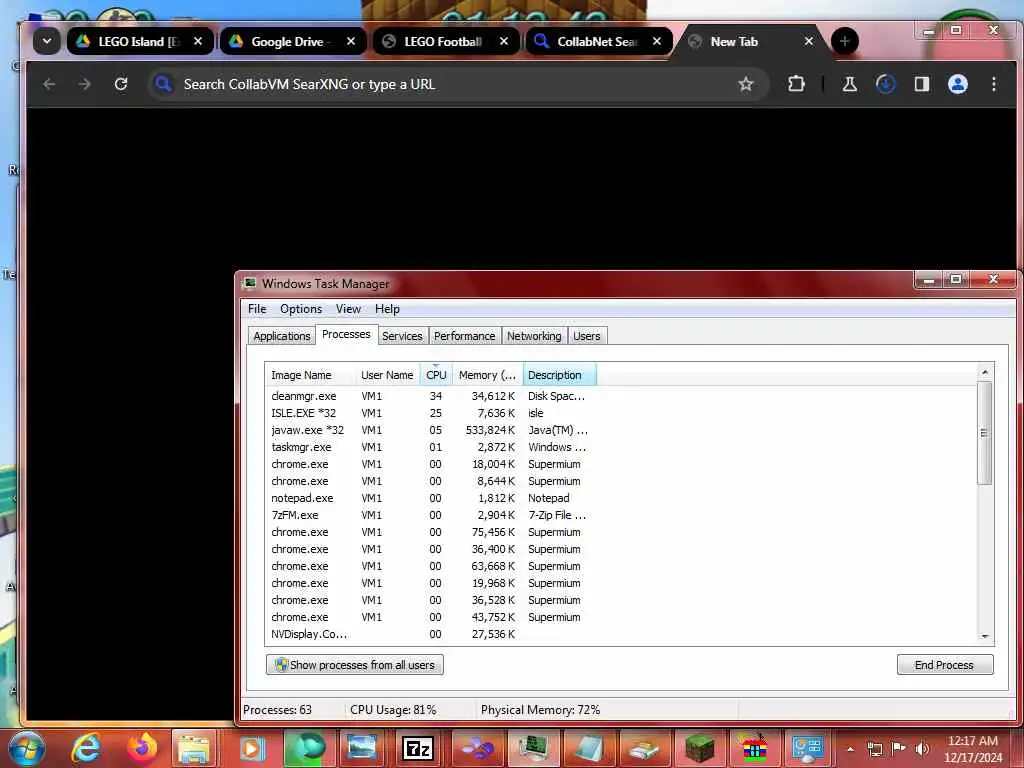Reload the current browser page
Screen dimensions: 1024x768
click(121, 84)
